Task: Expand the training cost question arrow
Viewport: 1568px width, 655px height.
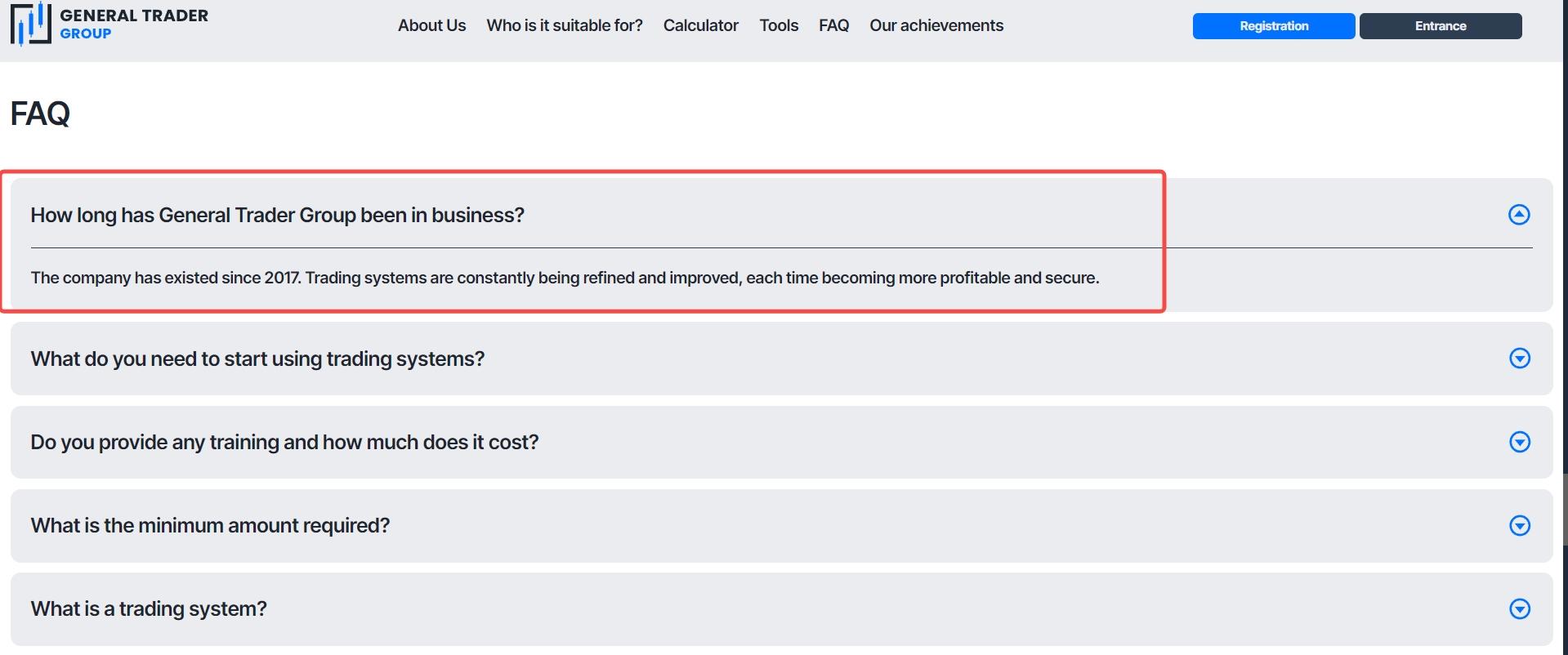Action: 1520,442
